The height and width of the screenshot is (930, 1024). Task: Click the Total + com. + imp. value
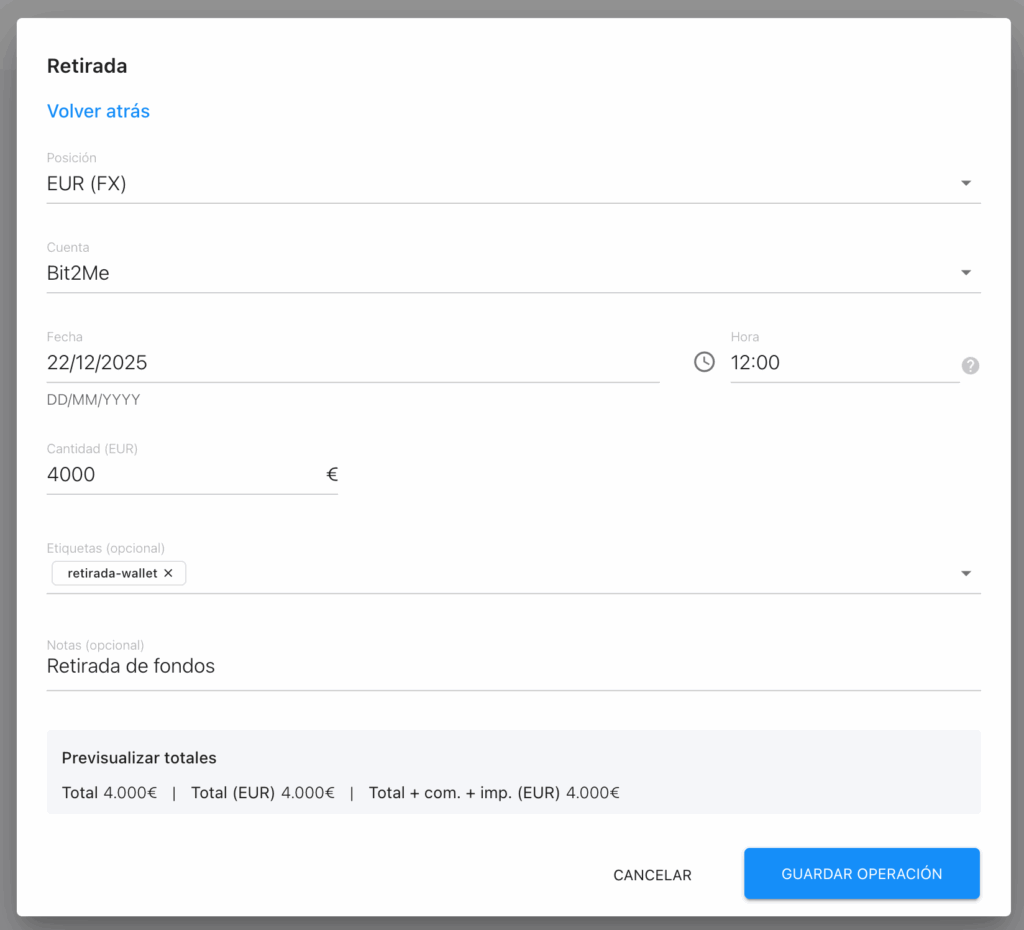[x=593, y=793]
